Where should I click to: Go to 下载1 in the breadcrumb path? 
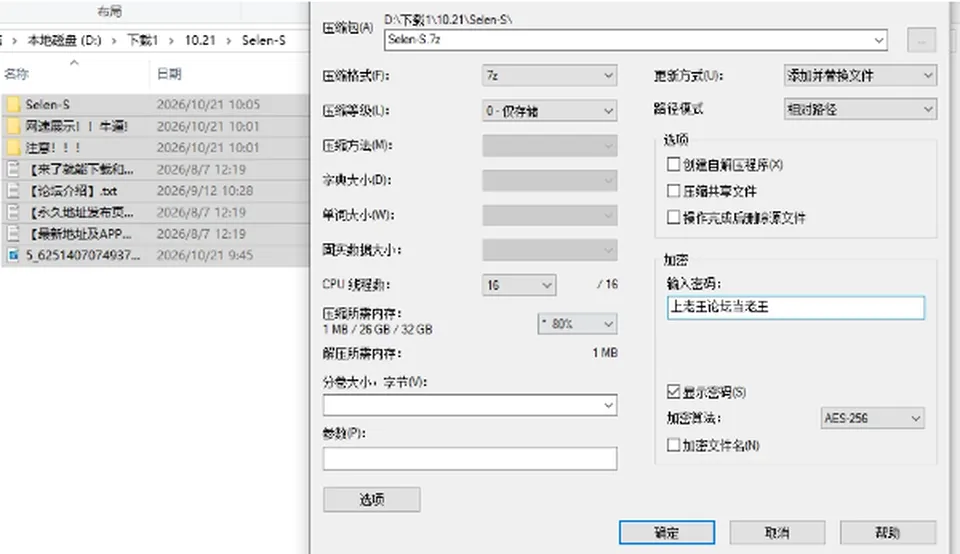pyautogui.click(x=142, y=40)
